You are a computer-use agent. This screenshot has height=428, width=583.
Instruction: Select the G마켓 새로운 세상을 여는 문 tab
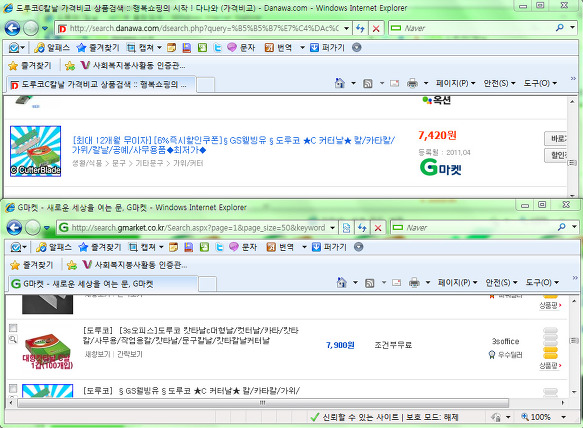pos(103,284)
